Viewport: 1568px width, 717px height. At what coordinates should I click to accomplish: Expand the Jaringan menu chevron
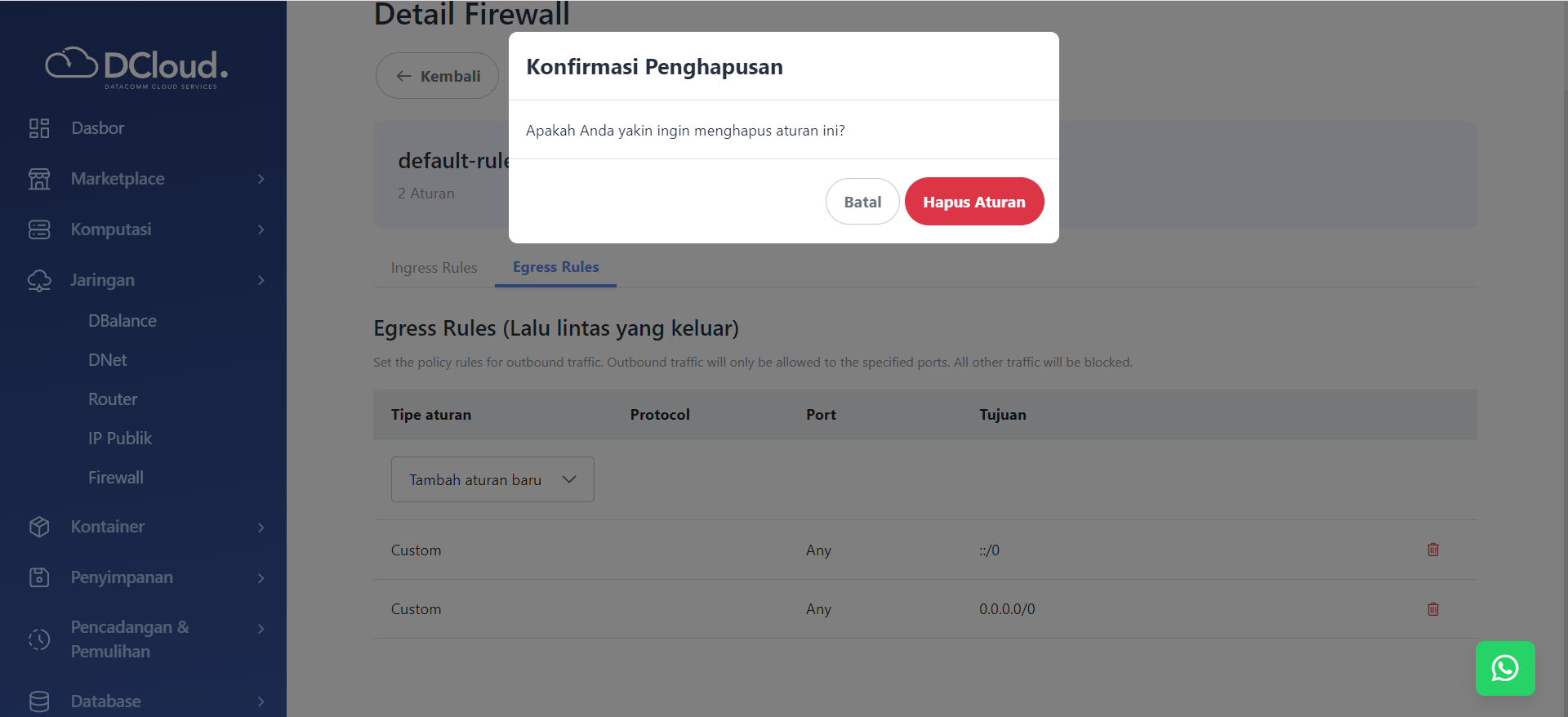pyautogui.click(x=261, y=280)
